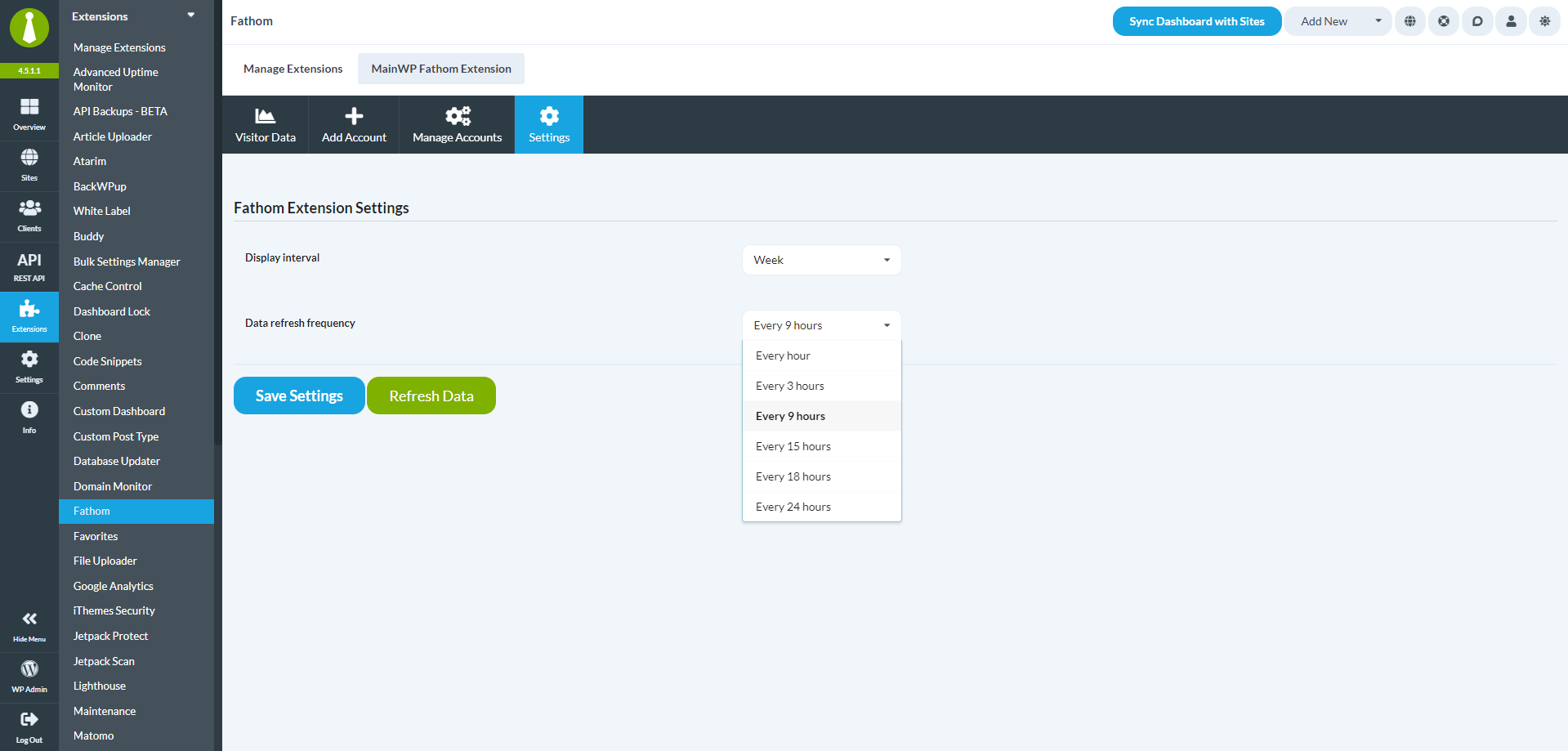The width and height of the screenshot is (1568, 751).
Task: Choose 'Every 24 hours' refresh option
Action: (822, 507)
